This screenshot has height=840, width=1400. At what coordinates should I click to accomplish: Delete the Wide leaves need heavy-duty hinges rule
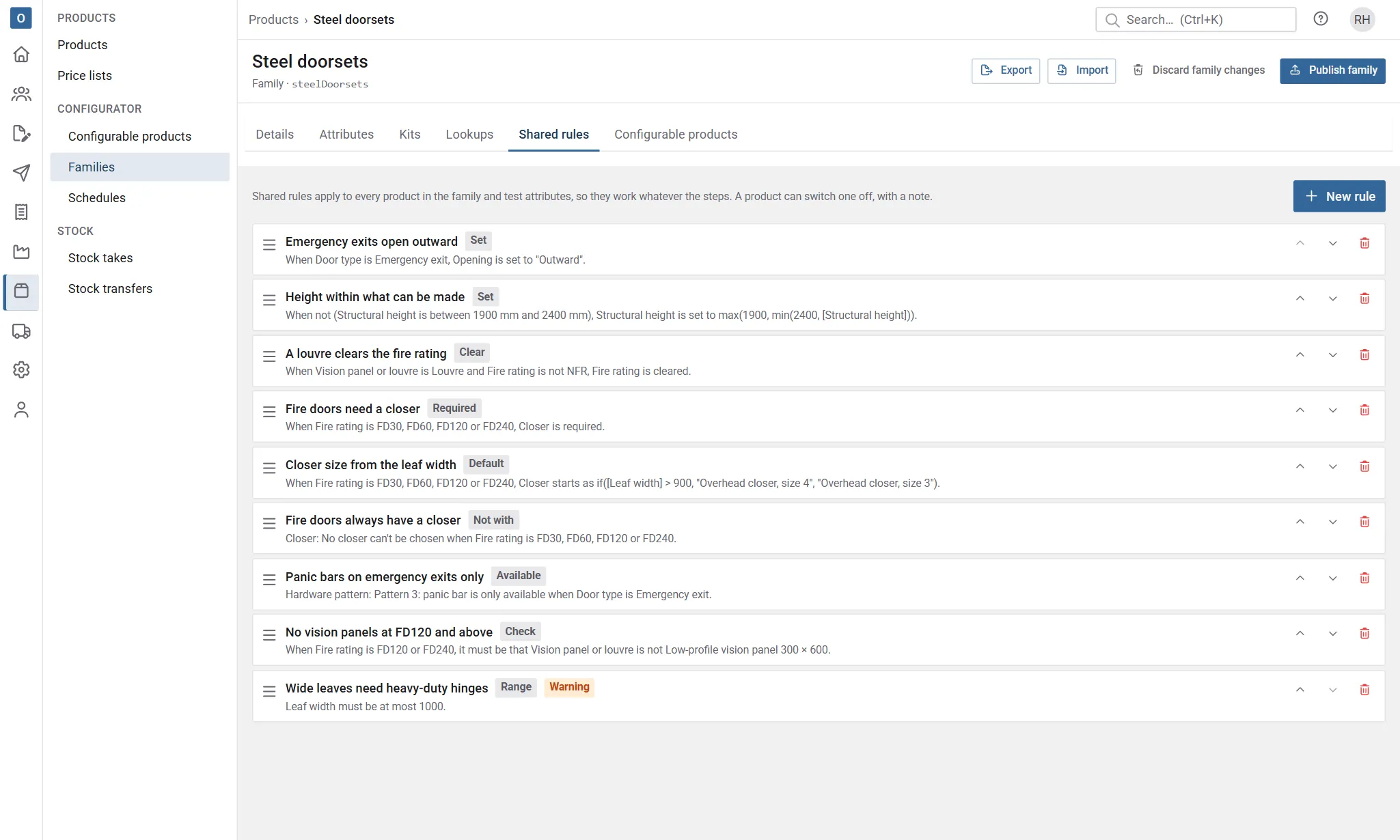click(x=1364, y=690)
